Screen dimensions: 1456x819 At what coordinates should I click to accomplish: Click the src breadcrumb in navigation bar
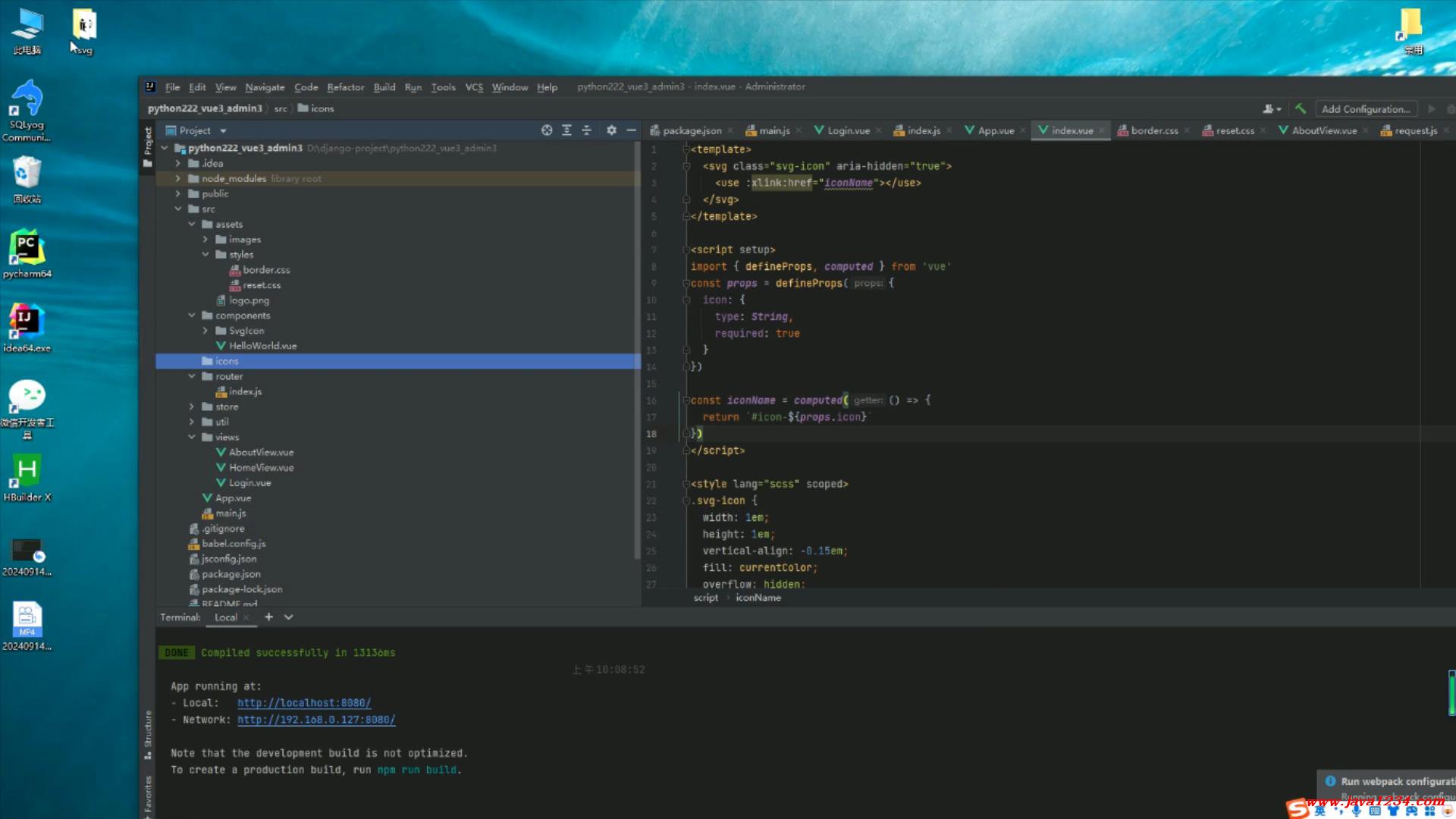click(x=281, y=108)
